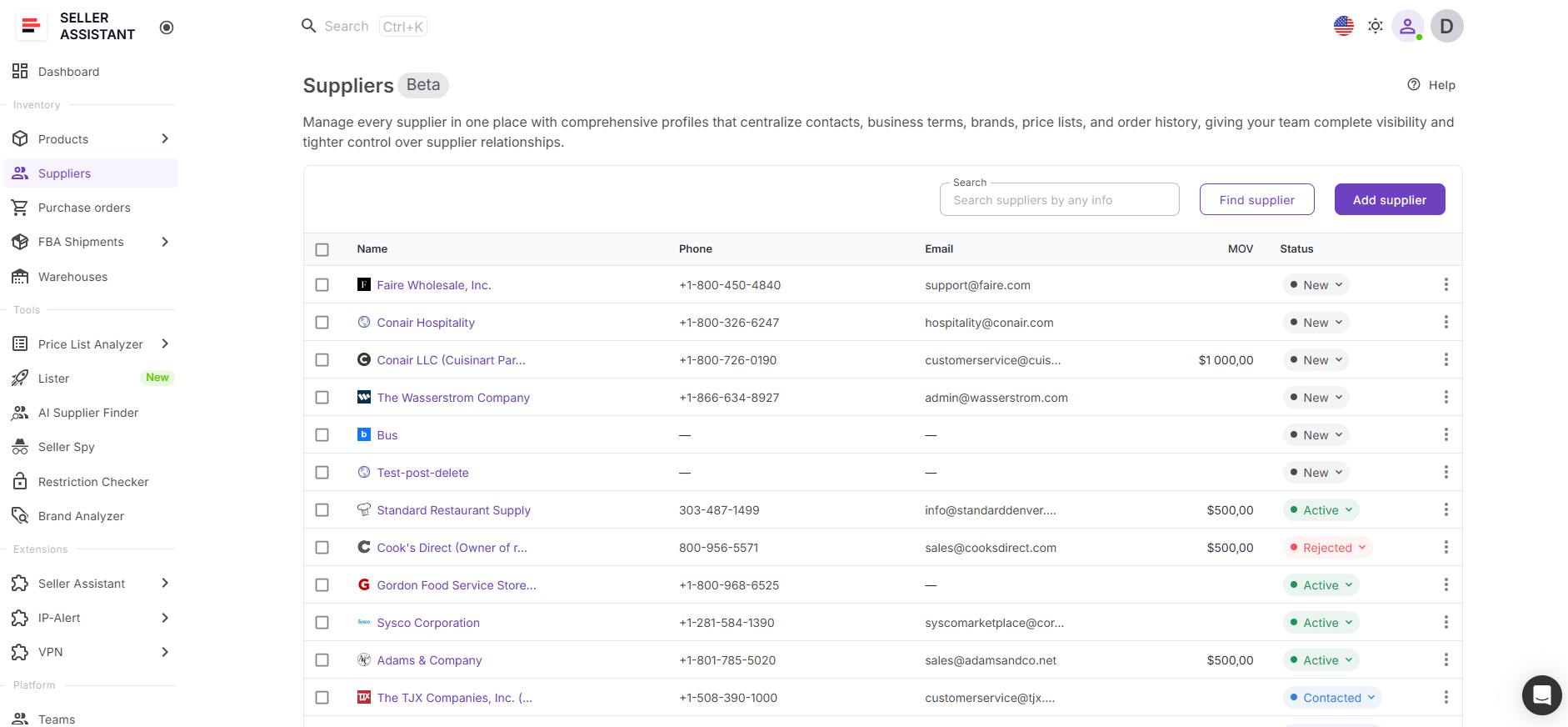Open status dropdown for Sysco Corporation
The image size is (1568, 727).
tap(1321, 623)
